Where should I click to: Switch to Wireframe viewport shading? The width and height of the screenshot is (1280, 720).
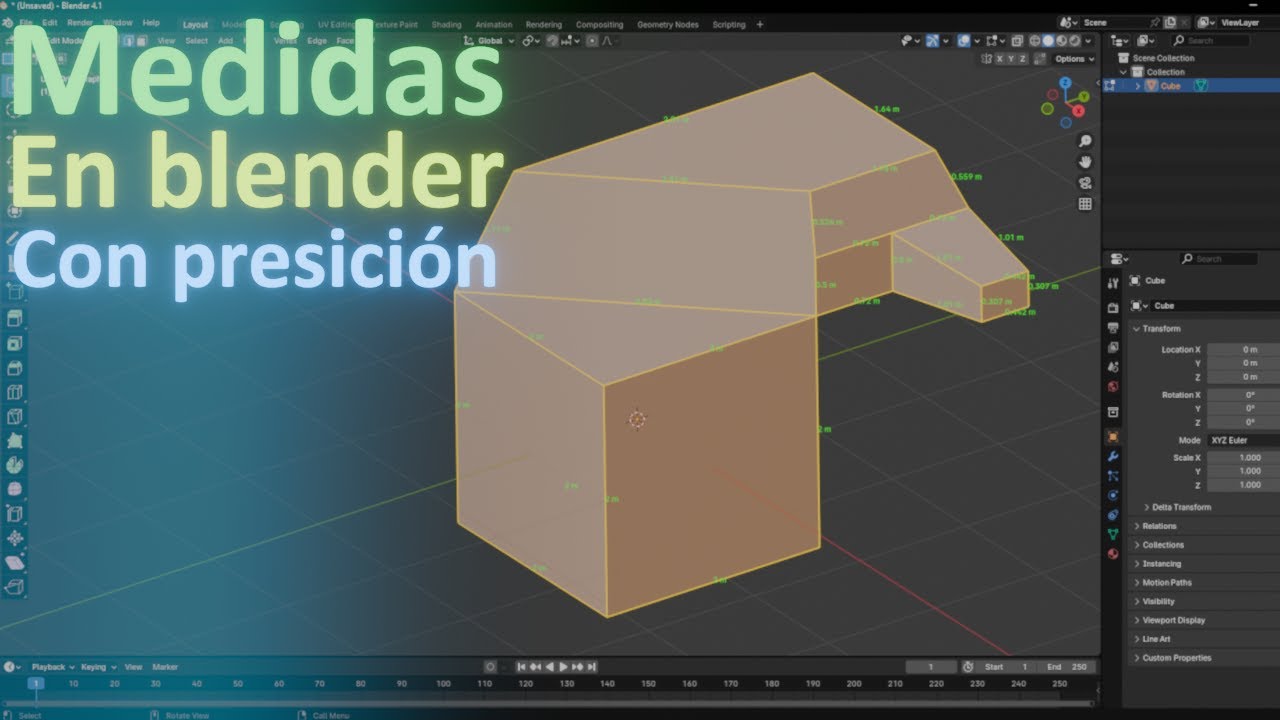(1035, 41)
